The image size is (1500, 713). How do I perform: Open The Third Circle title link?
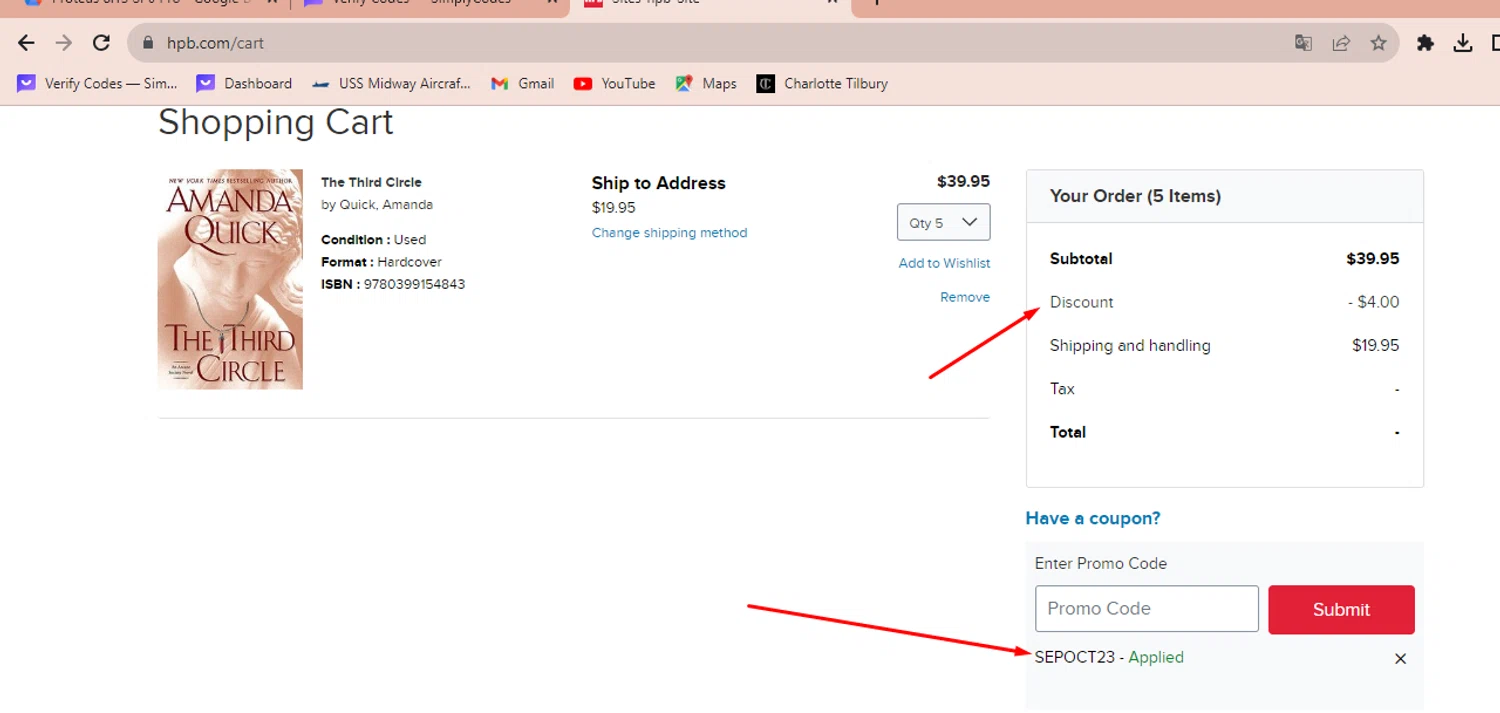[371, 182]
